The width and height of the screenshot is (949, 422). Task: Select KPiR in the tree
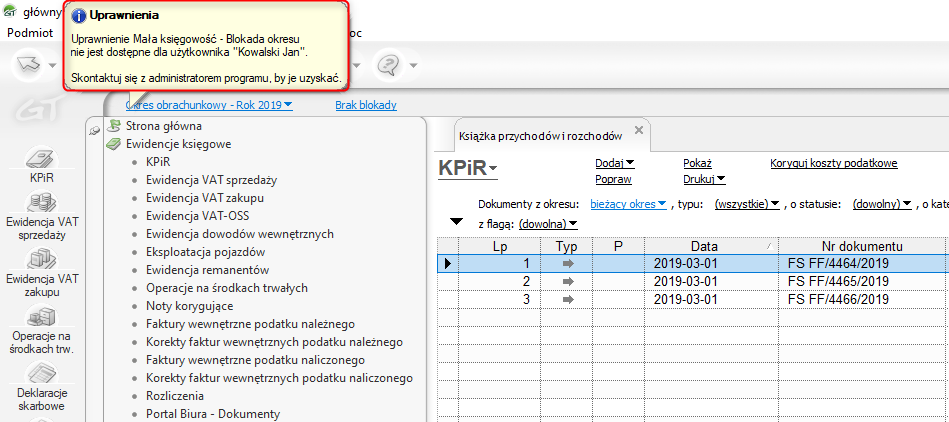coord(159,162)
